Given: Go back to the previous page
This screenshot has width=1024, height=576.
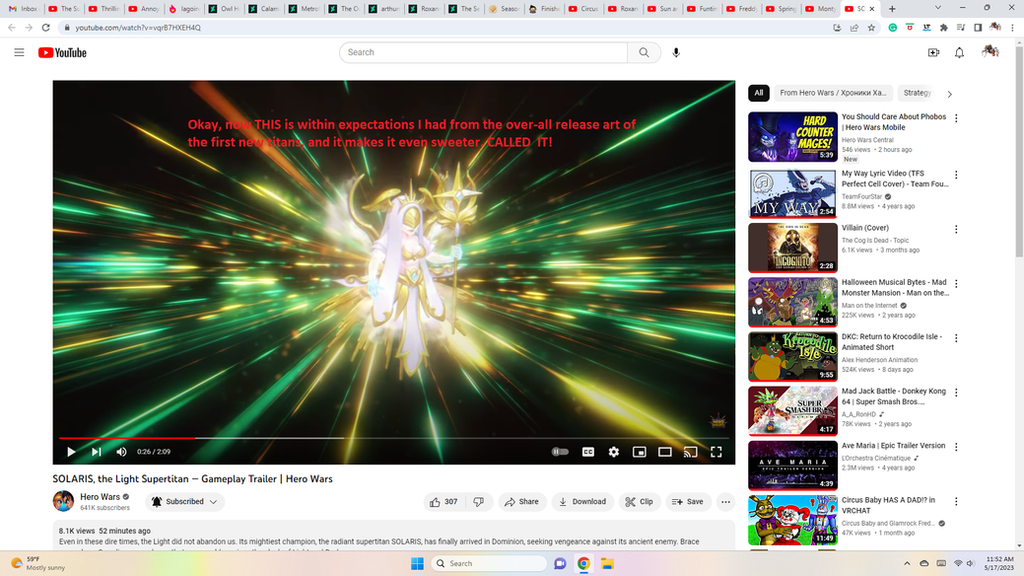Looking at the screenshot, I should click(12, 27).
